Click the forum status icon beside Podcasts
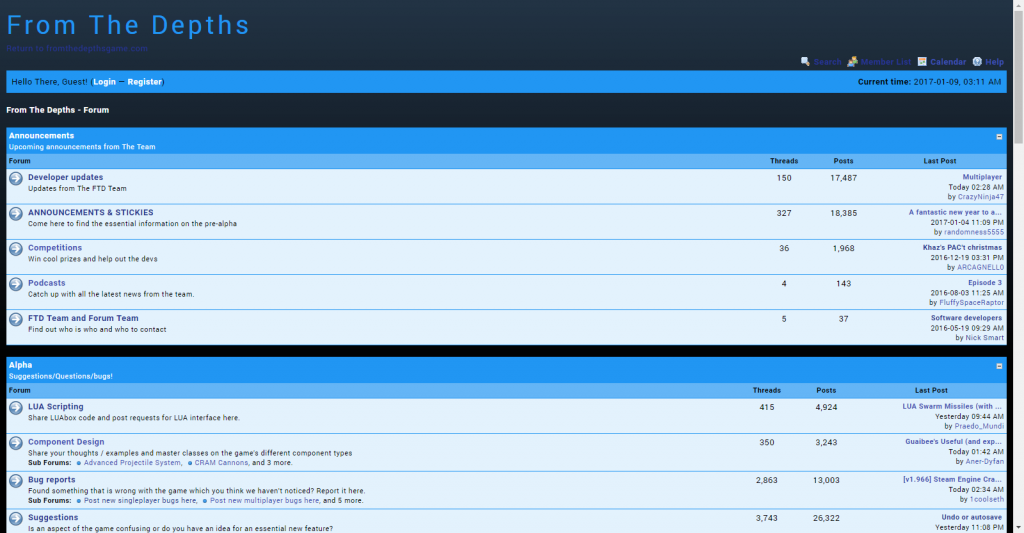This screenshot has height=533, width=1024. pyautogui.click(x=16, y=283)
